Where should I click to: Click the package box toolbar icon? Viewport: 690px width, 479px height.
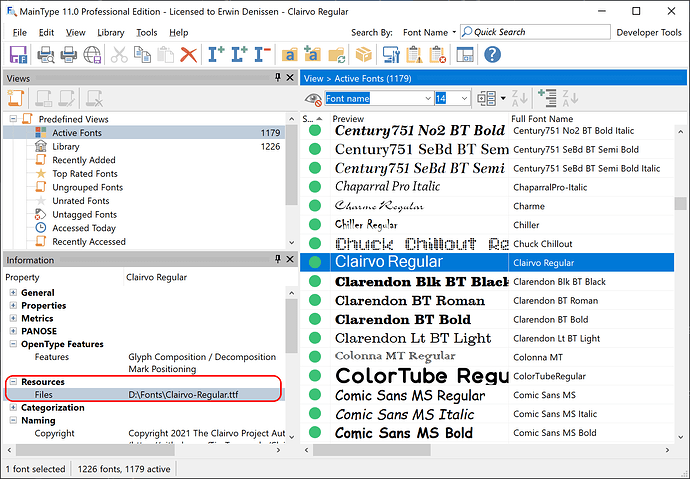coord(365,54)
